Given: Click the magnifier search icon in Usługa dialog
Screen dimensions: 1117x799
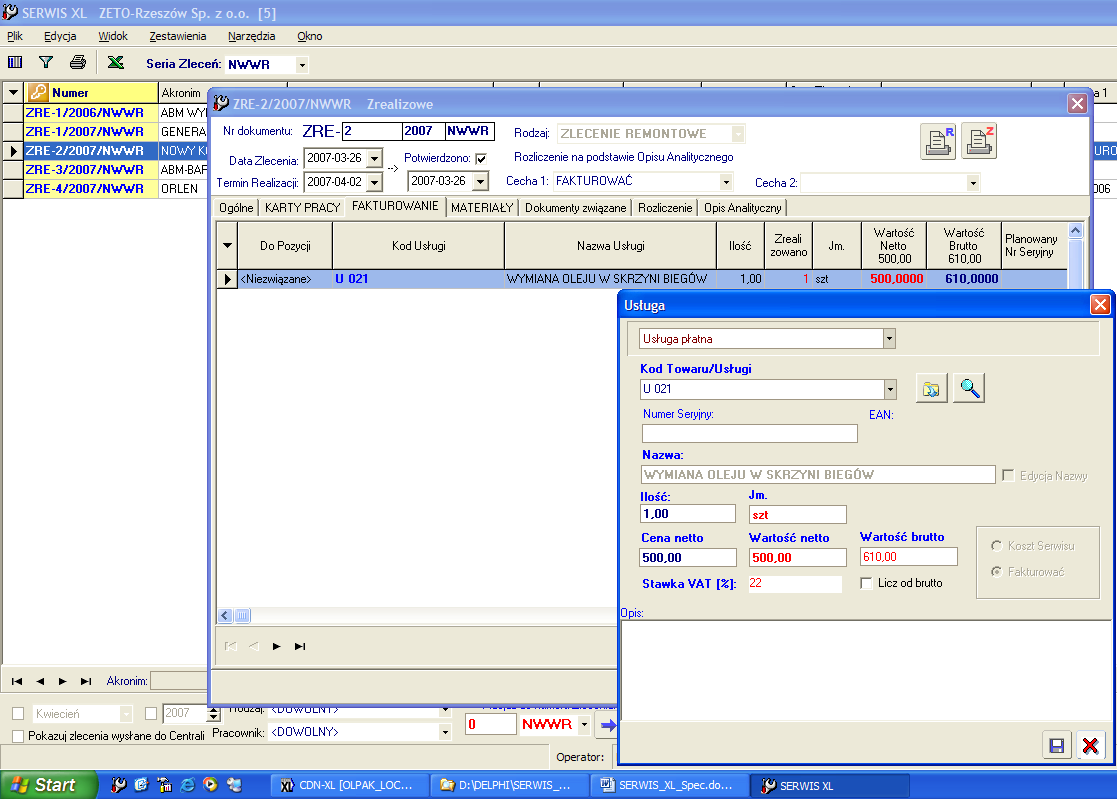Looking at the screenshot, I should coord(969,389).
